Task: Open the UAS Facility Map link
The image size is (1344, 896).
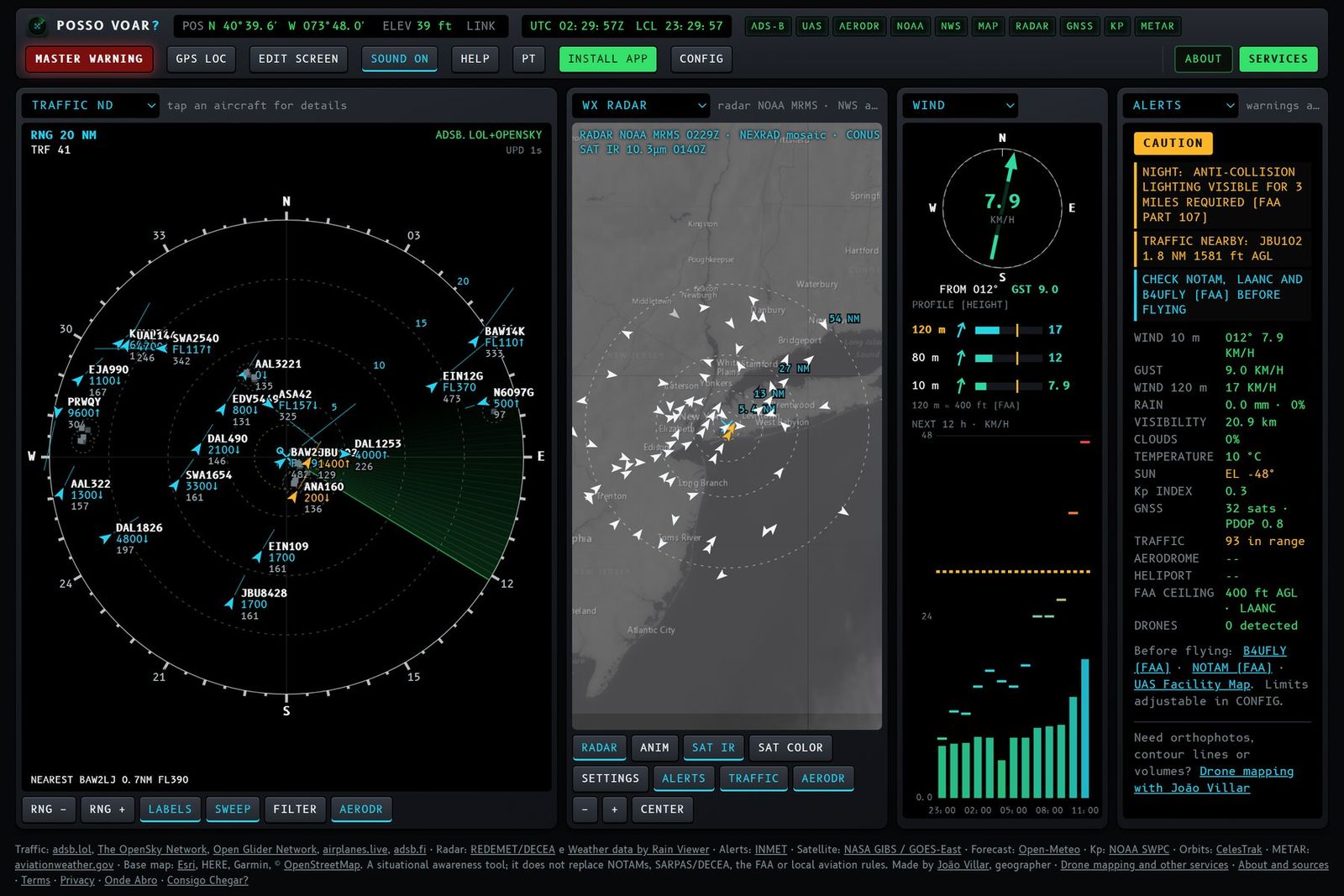Action: (1192, 684)
